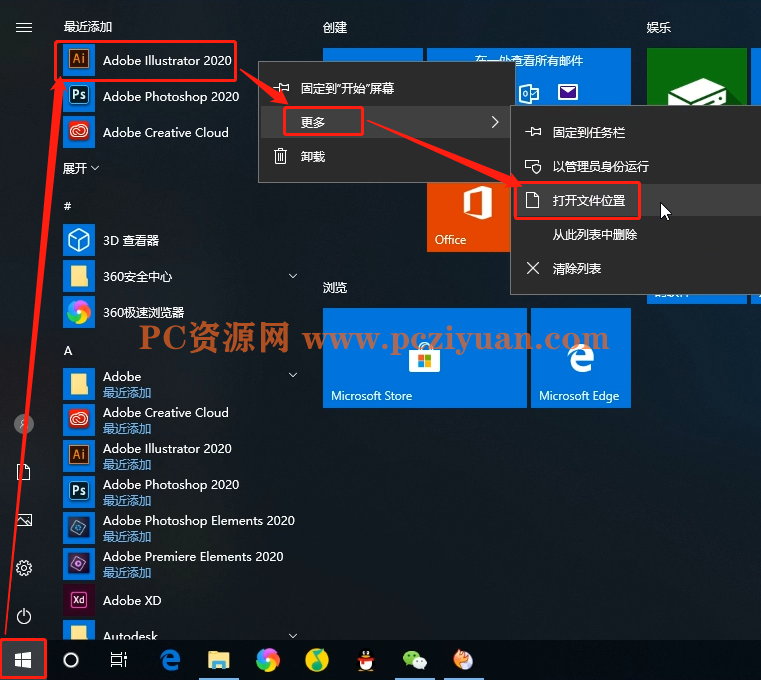Open Adobe Illustrator 2020 under letter A

tap(181, 455)
